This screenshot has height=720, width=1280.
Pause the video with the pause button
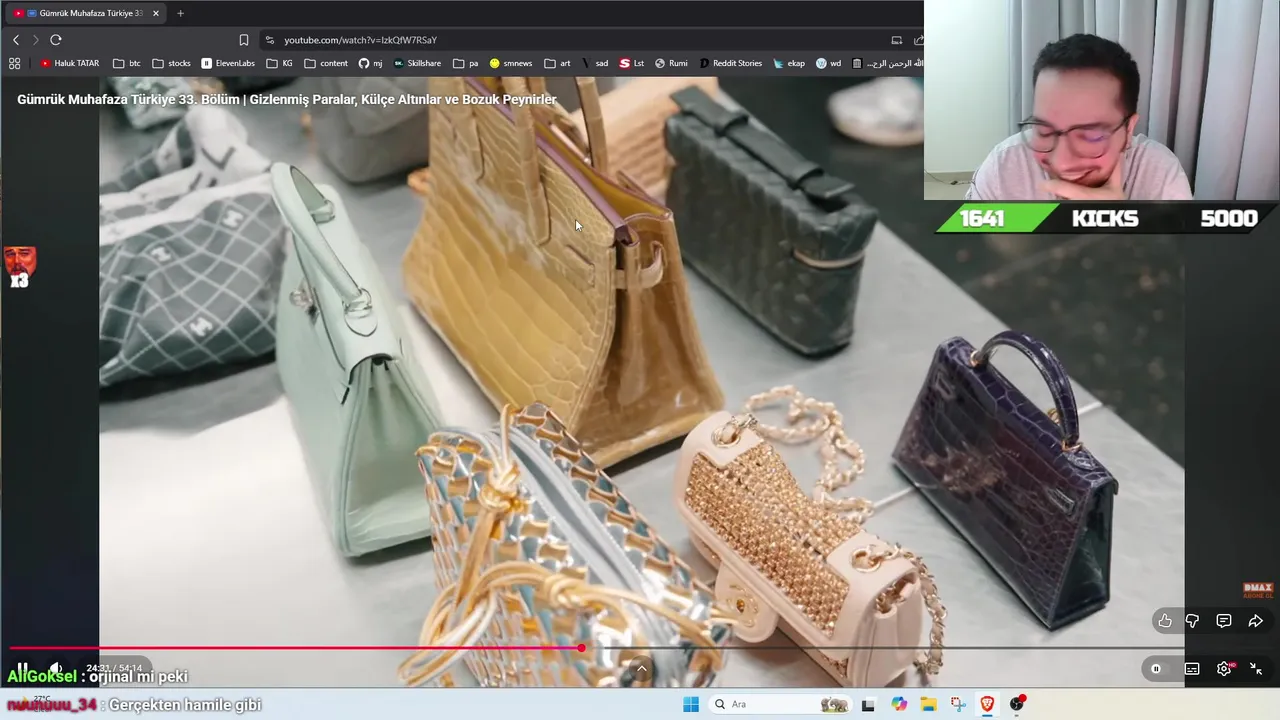(22, 668)
